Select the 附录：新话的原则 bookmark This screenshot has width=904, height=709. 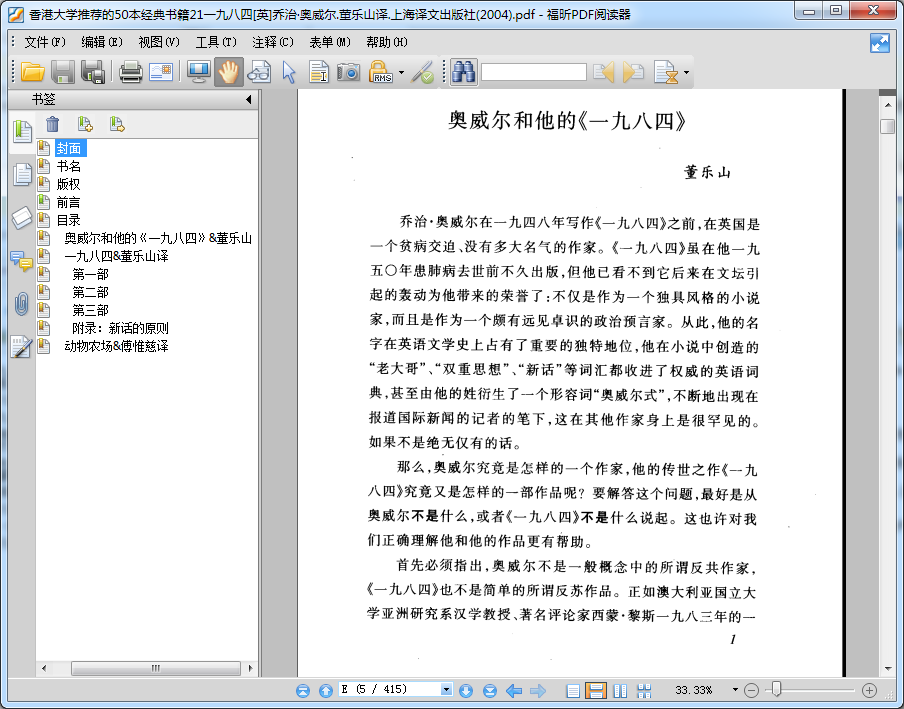(x=120, y=328)
